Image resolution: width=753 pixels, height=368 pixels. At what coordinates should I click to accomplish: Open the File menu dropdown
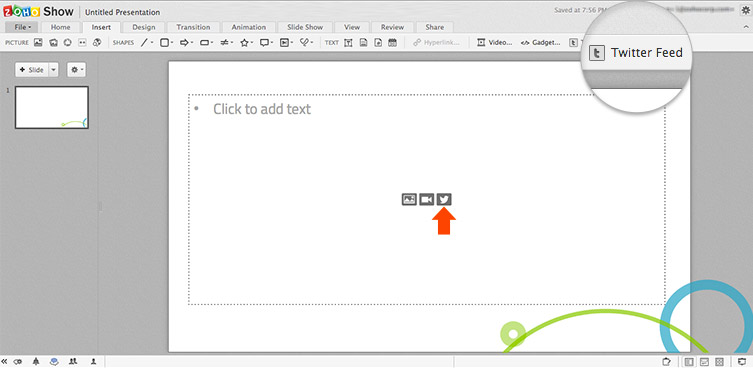click(x=22, y=27)
